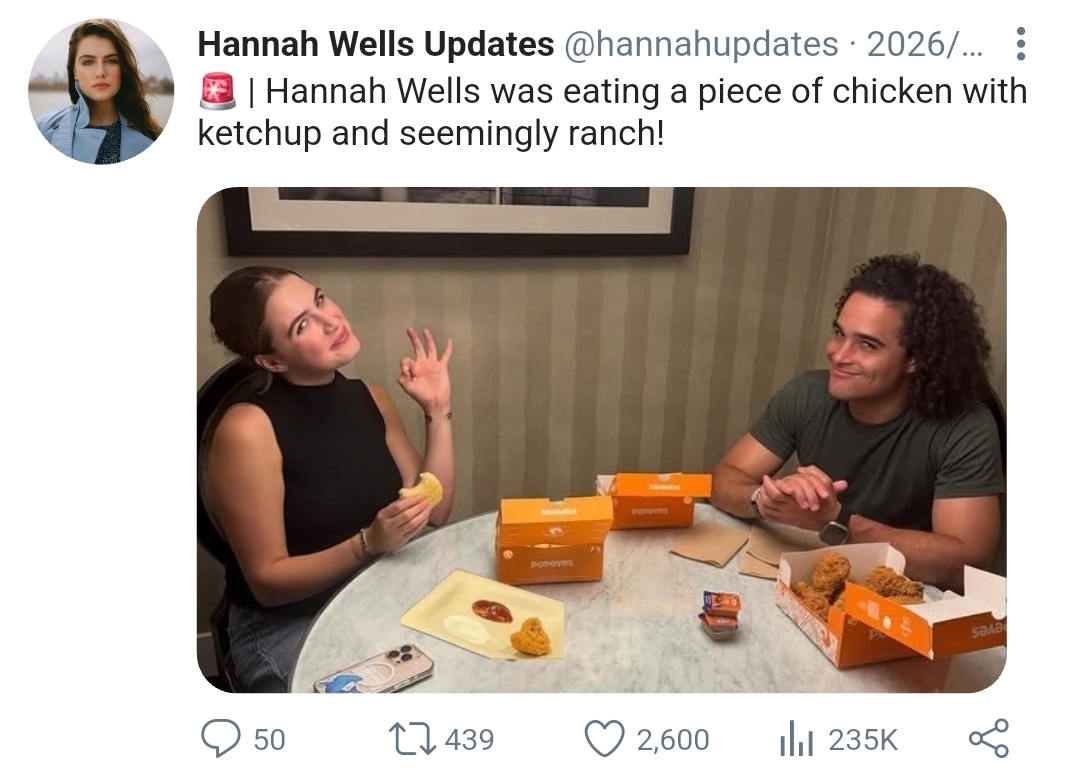Click the orange Popeyes box in photo

click(x=552, y=539)
